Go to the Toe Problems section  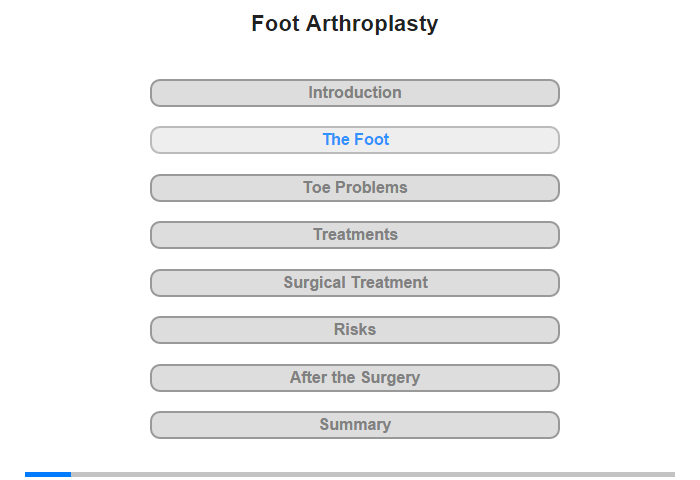click(354, 188)
